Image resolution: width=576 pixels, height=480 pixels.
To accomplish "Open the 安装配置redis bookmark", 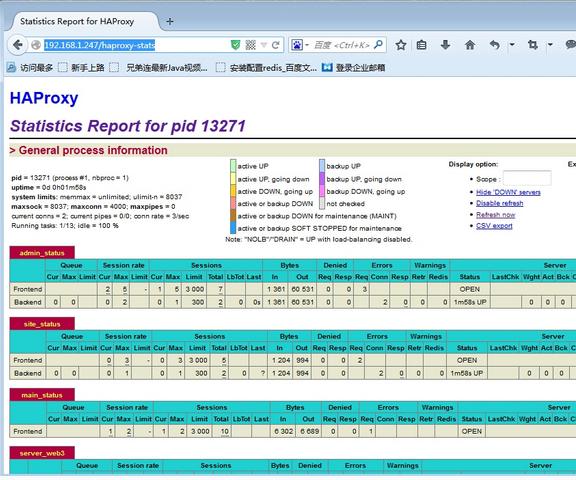I will click(x=266, y=68).
